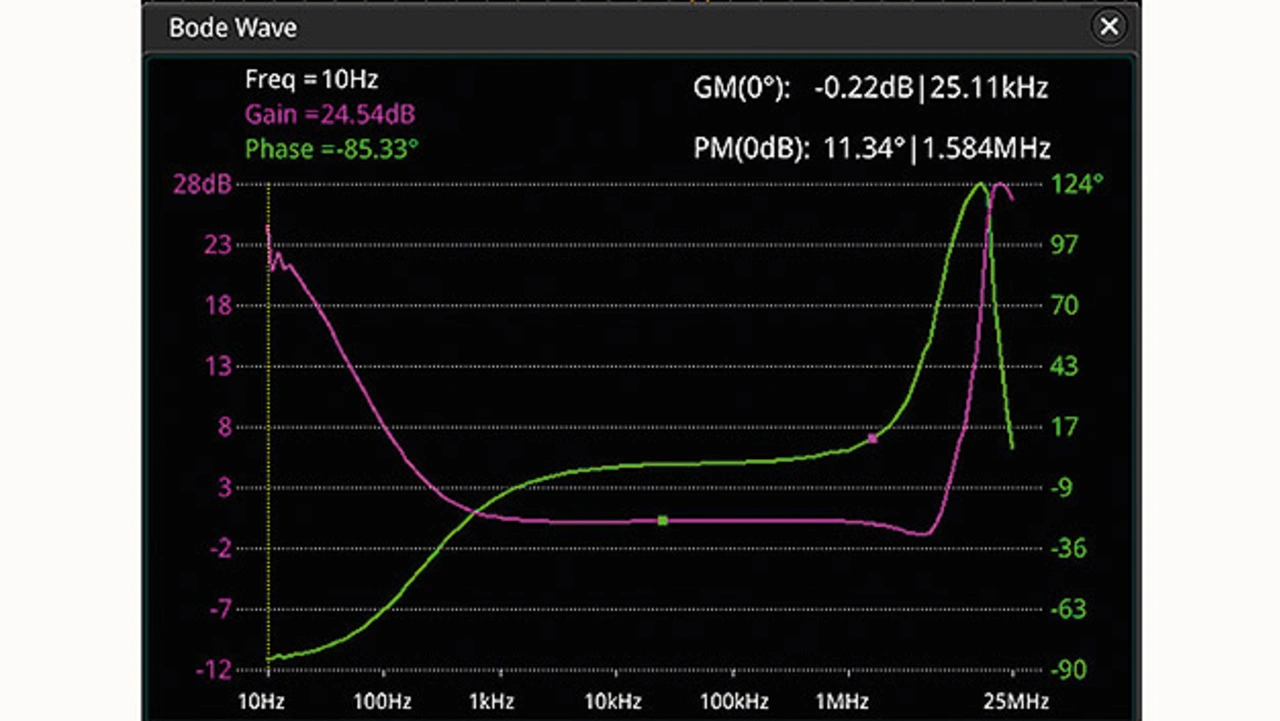Click the 25MHz stop frequency label
Viewport: 1280px width, 721px height.
pyautogui.click(x=1015, y=700)
